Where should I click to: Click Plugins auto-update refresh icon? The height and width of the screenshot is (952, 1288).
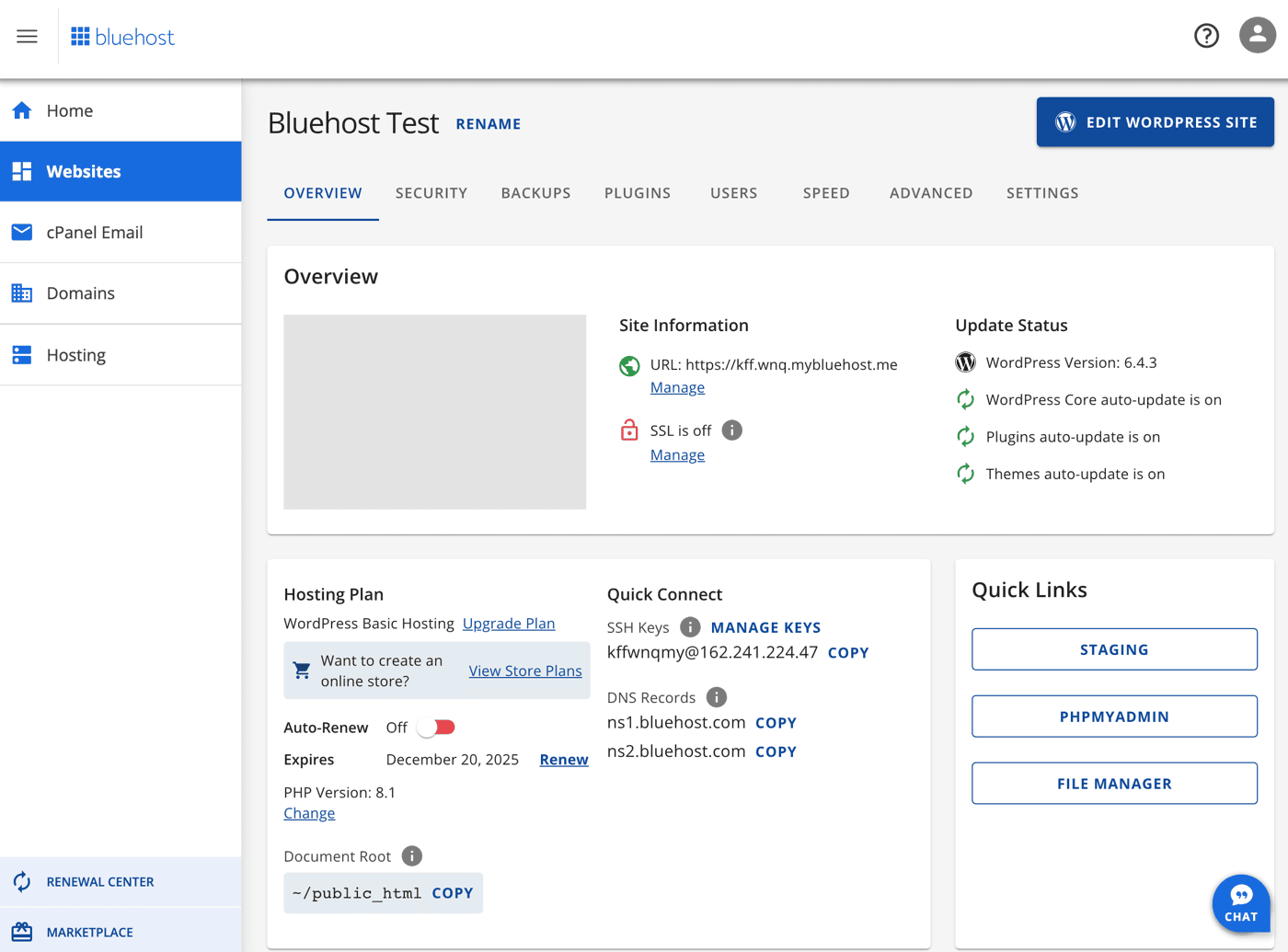965,437
